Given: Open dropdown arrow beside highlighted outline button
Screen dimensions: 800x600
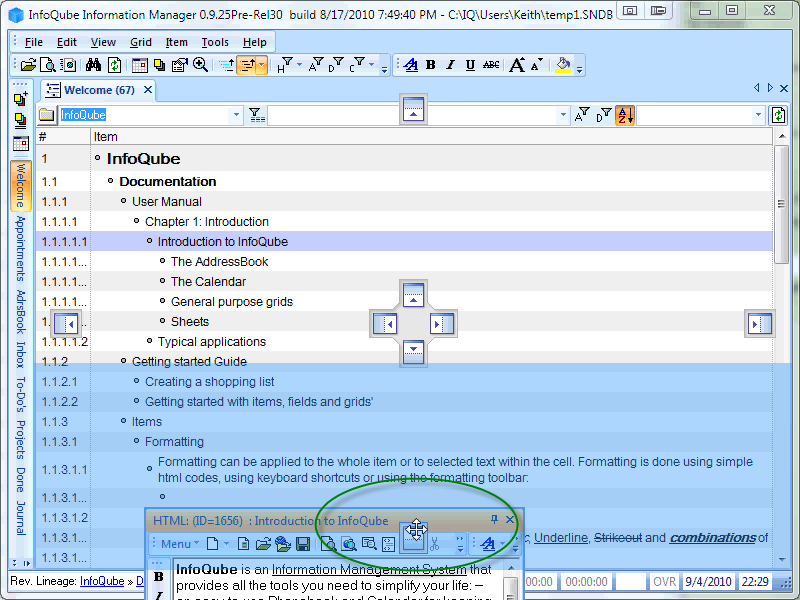Looking at the screenshot, I should tap(262, 65).
